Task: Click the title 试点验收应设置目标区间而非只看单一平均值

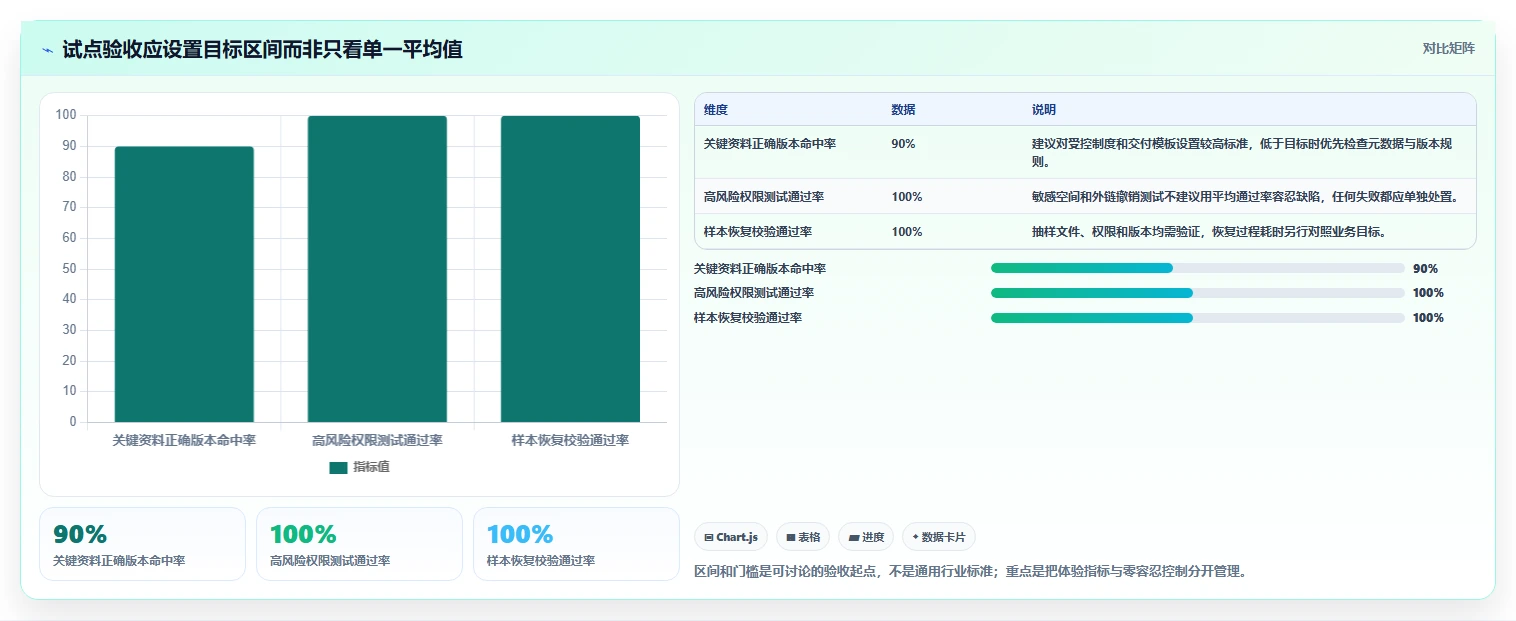Action: pos(262,49)
